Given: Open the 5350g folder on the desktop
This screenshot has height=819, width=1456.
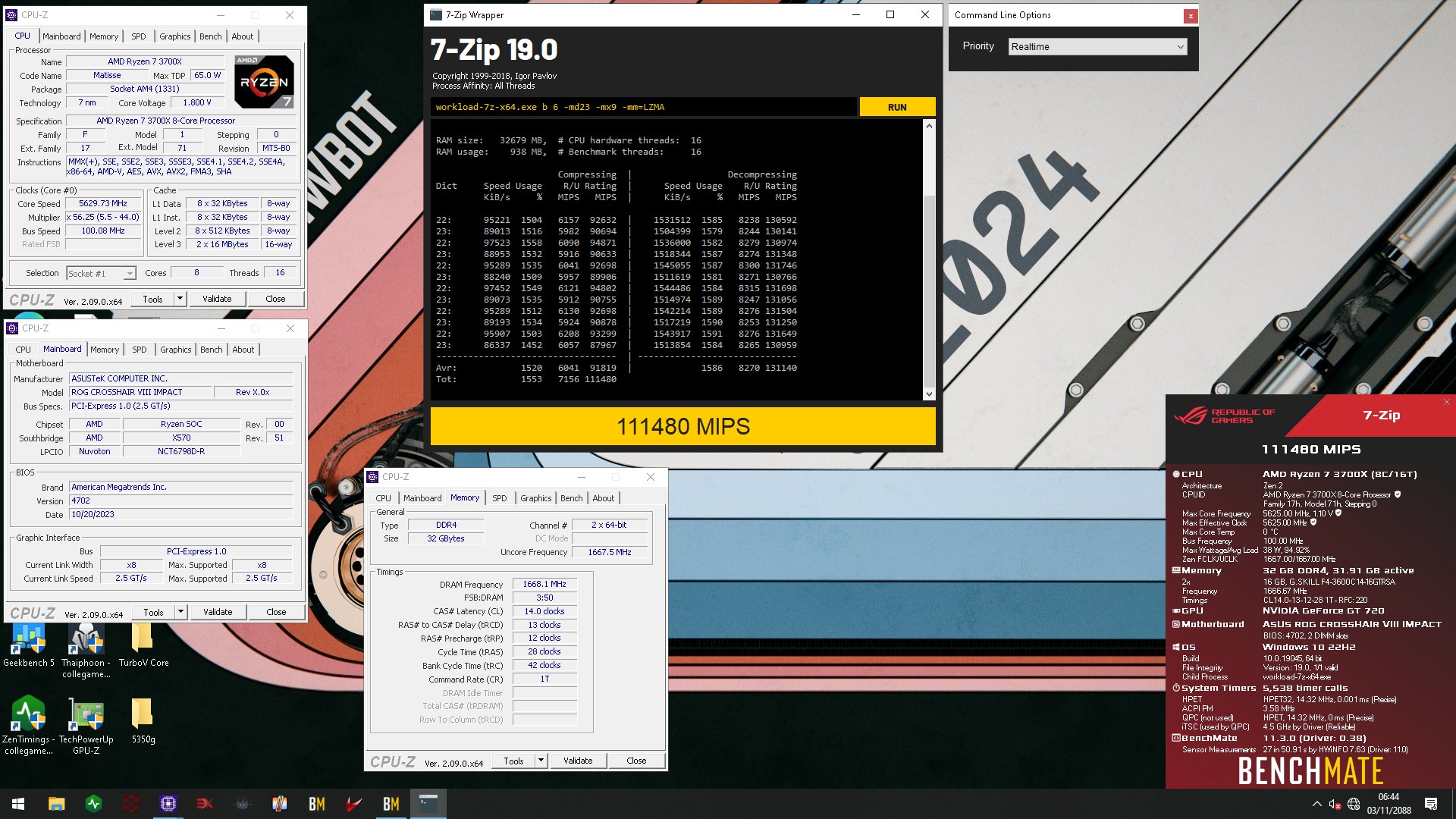Looking at the screenshot, I should [143, 721].
